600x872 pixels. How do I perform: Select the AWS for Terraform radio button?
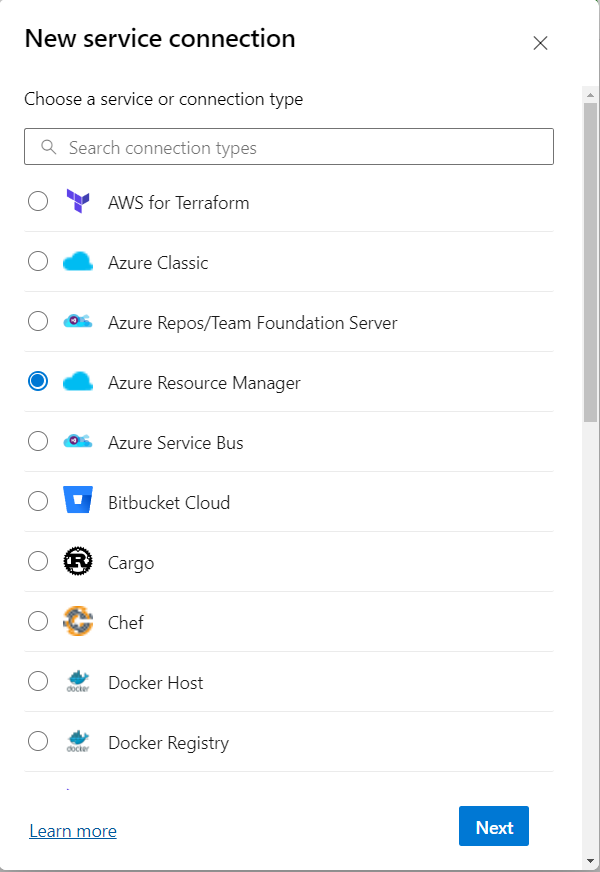coord(38,201)
